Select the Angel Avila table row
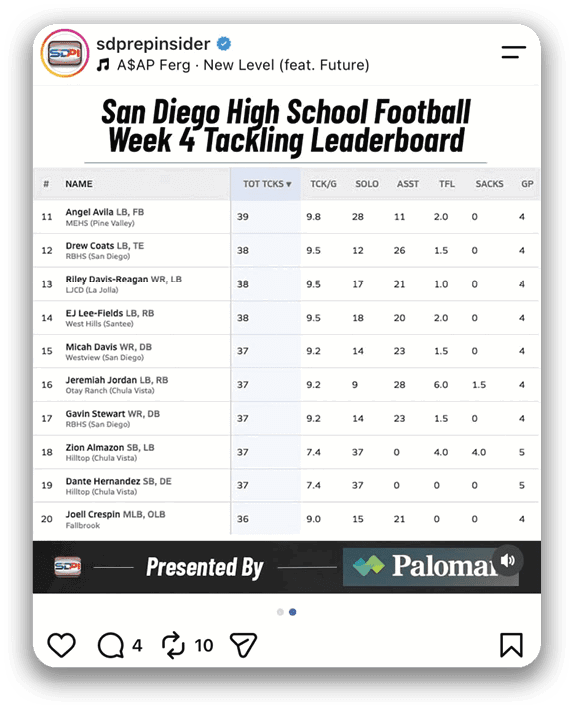574x709 pixels. pyautogui.click(x=286, y=217)
